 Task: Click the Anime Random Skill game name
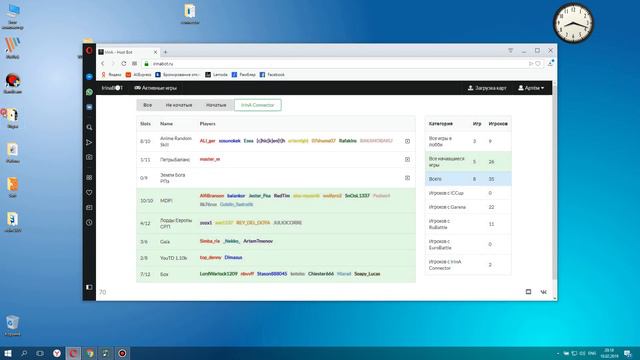click(176, 142)
